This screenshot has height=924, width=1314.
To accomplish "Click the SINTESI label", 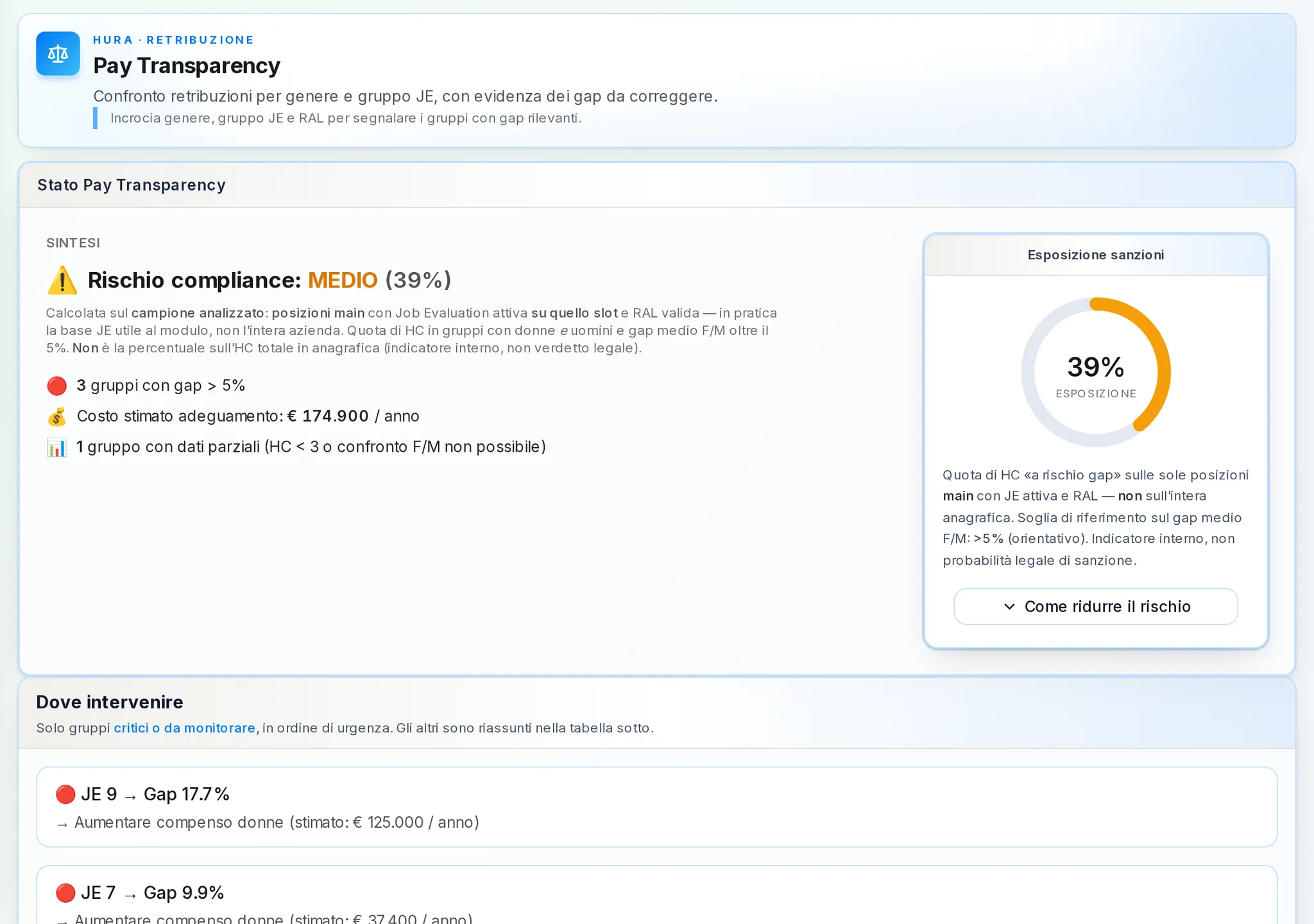I will (73, 243).
